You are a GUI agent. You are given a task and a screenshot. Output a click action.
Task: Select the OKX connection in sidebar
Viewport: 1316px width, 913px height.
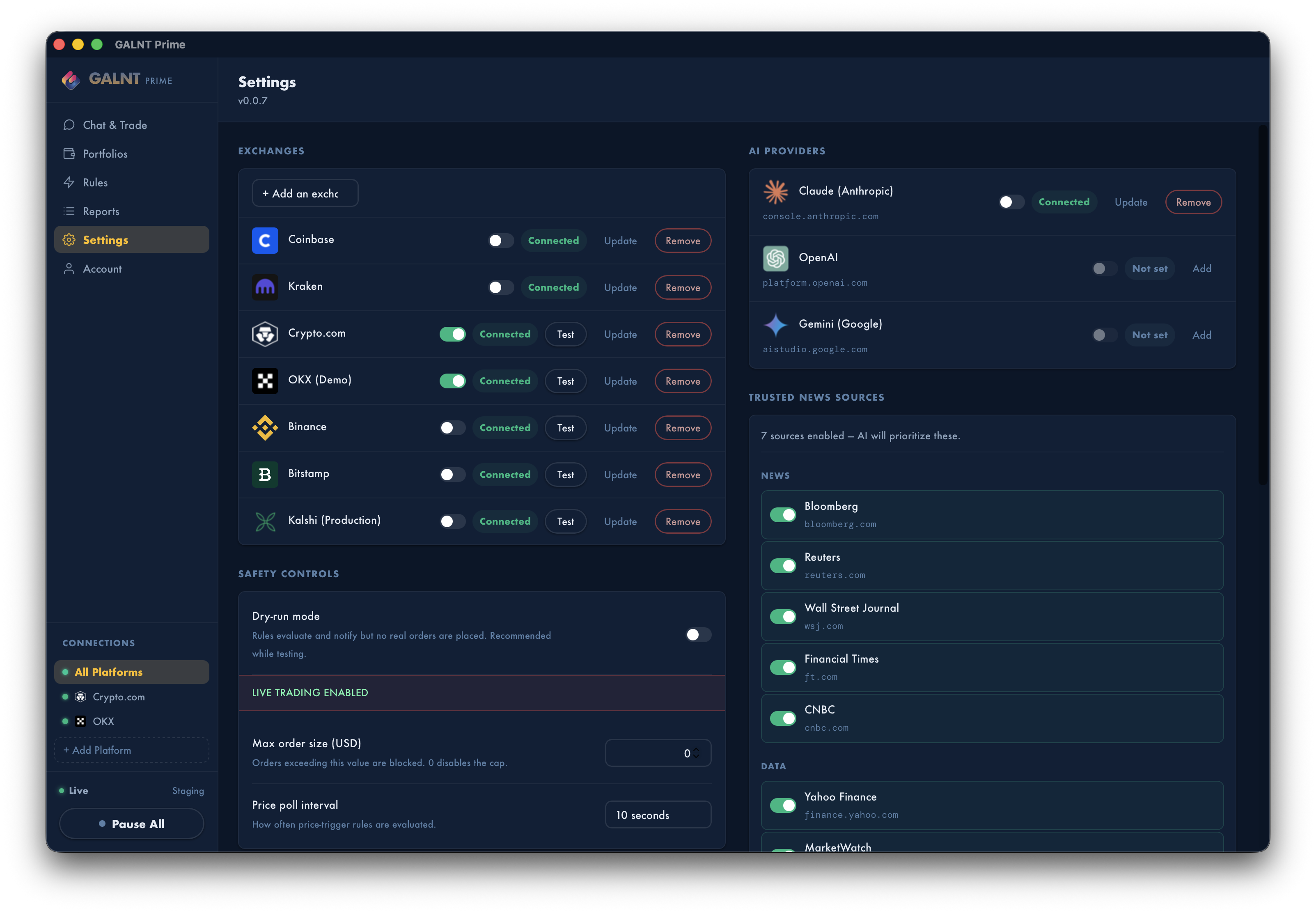click(x=131, y=721)
